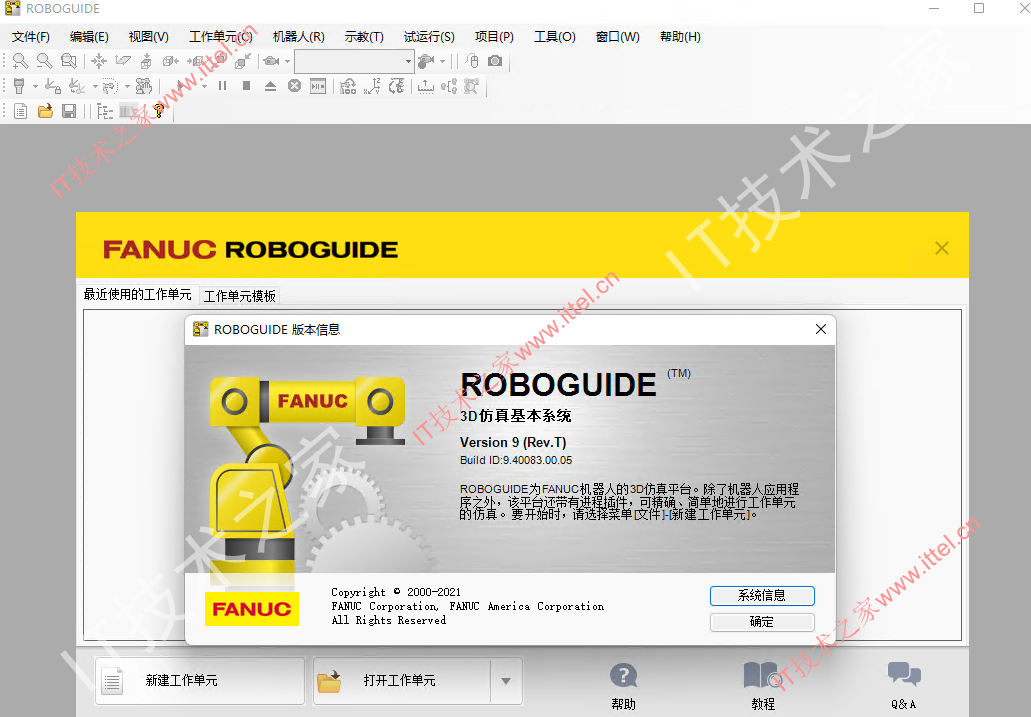Click the zoom out magnifier icon
Image resolution: width=1031 pixels, height=717 pixels.
45,61
